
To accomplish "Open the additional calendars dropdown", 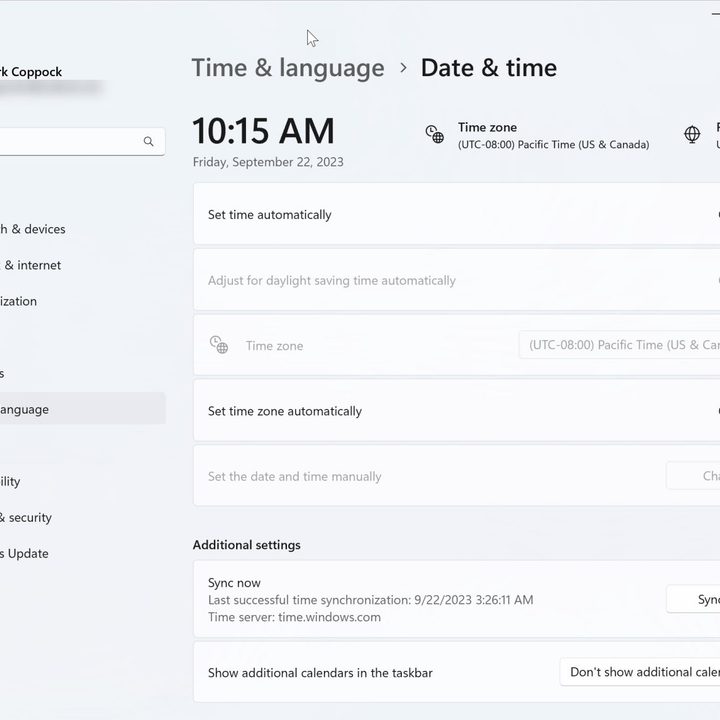I will [640, 672].
